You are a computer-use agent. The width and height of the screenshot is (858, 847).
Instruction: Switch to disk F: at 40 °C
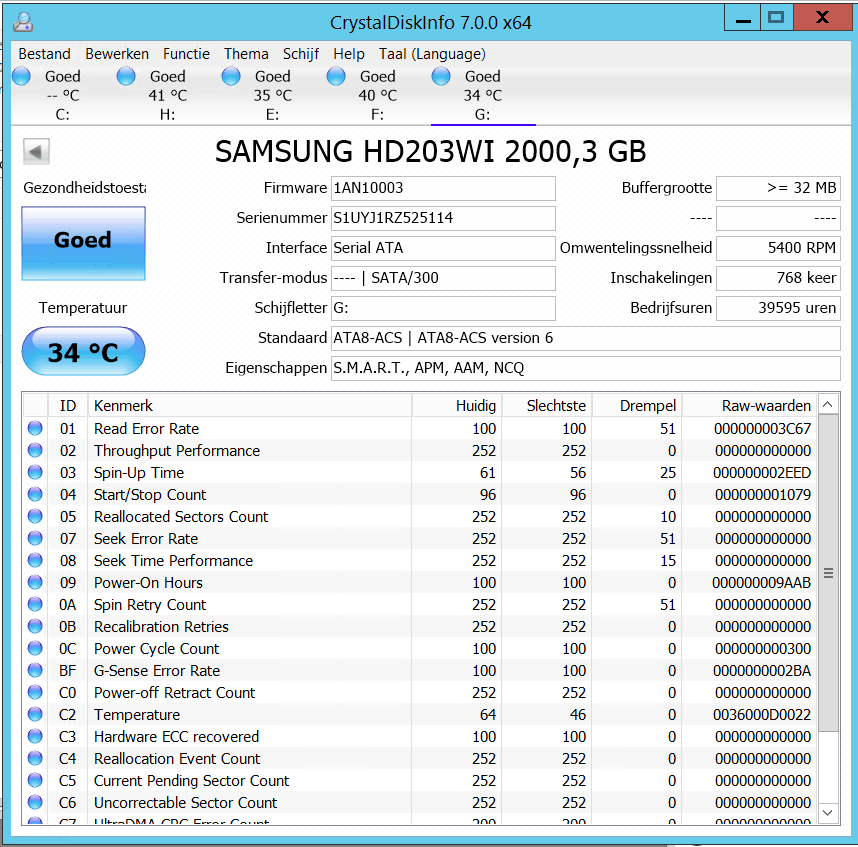[x=378, y=95]
